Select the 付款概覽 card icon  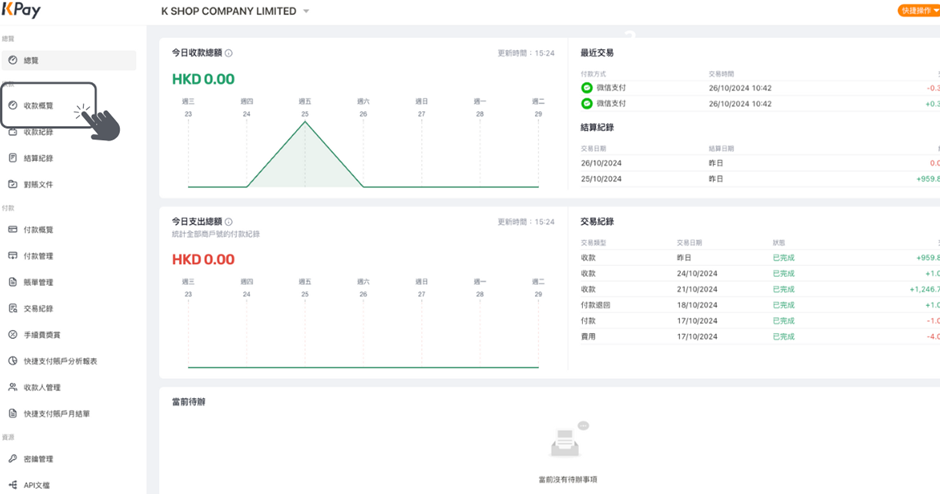pyautogui.click(x=13, y=229)
